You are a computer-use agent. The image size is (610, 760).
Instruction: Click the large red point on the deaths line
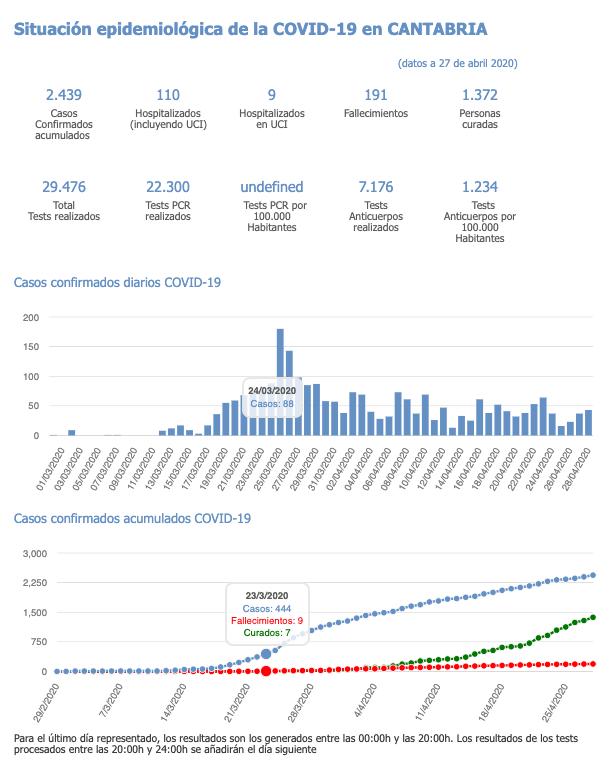(x=266, y=671)
